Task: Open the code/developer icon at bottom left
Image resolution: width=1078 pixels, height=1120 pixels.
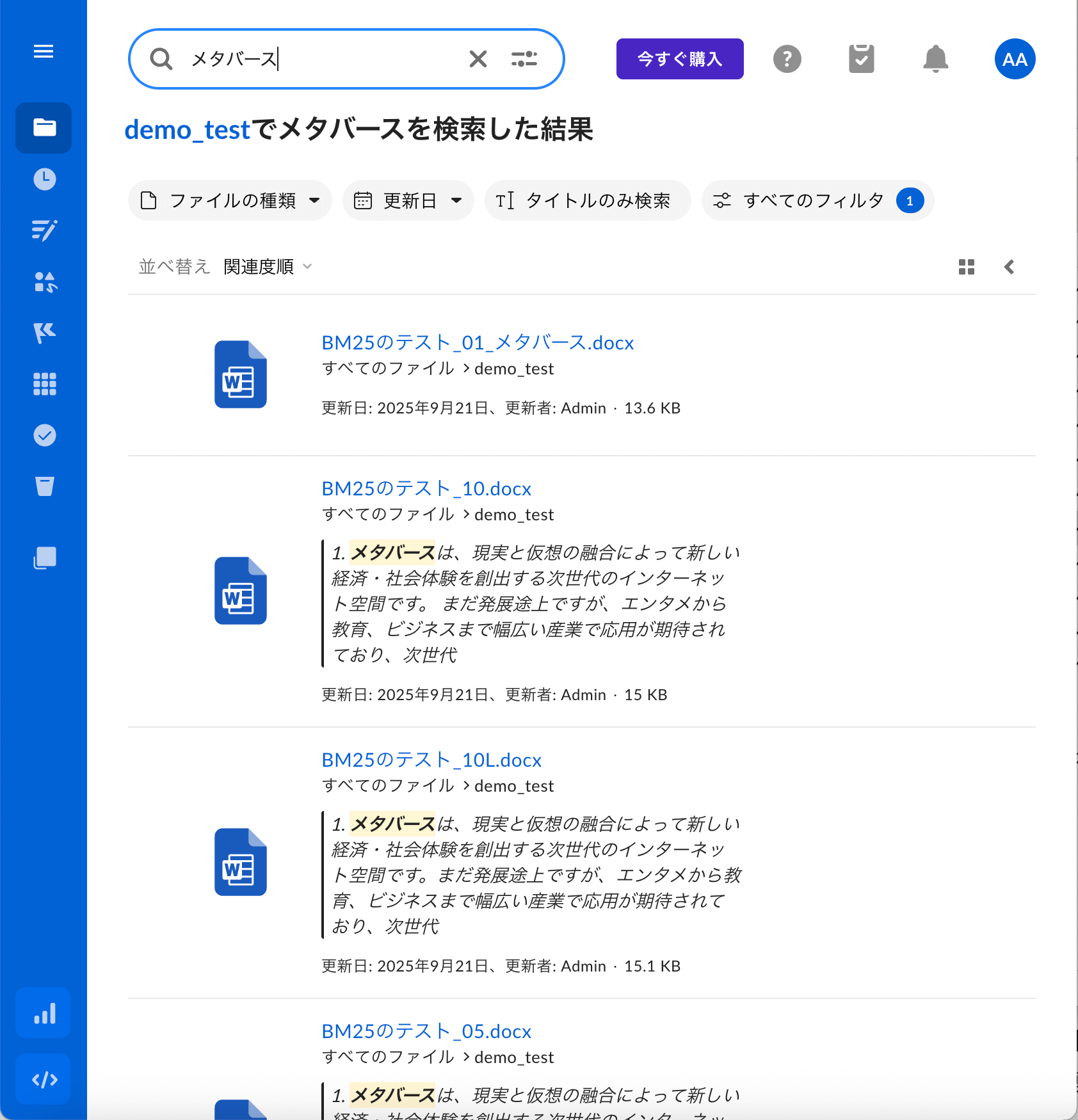Action: (42, 1079)
